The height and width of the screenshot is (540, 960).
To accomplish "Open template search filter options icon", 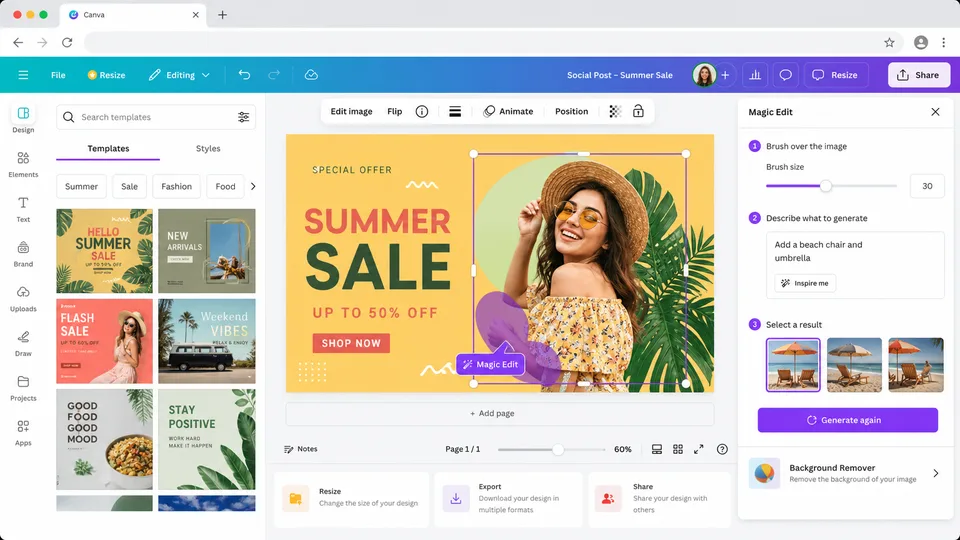I will click(243, 117).
